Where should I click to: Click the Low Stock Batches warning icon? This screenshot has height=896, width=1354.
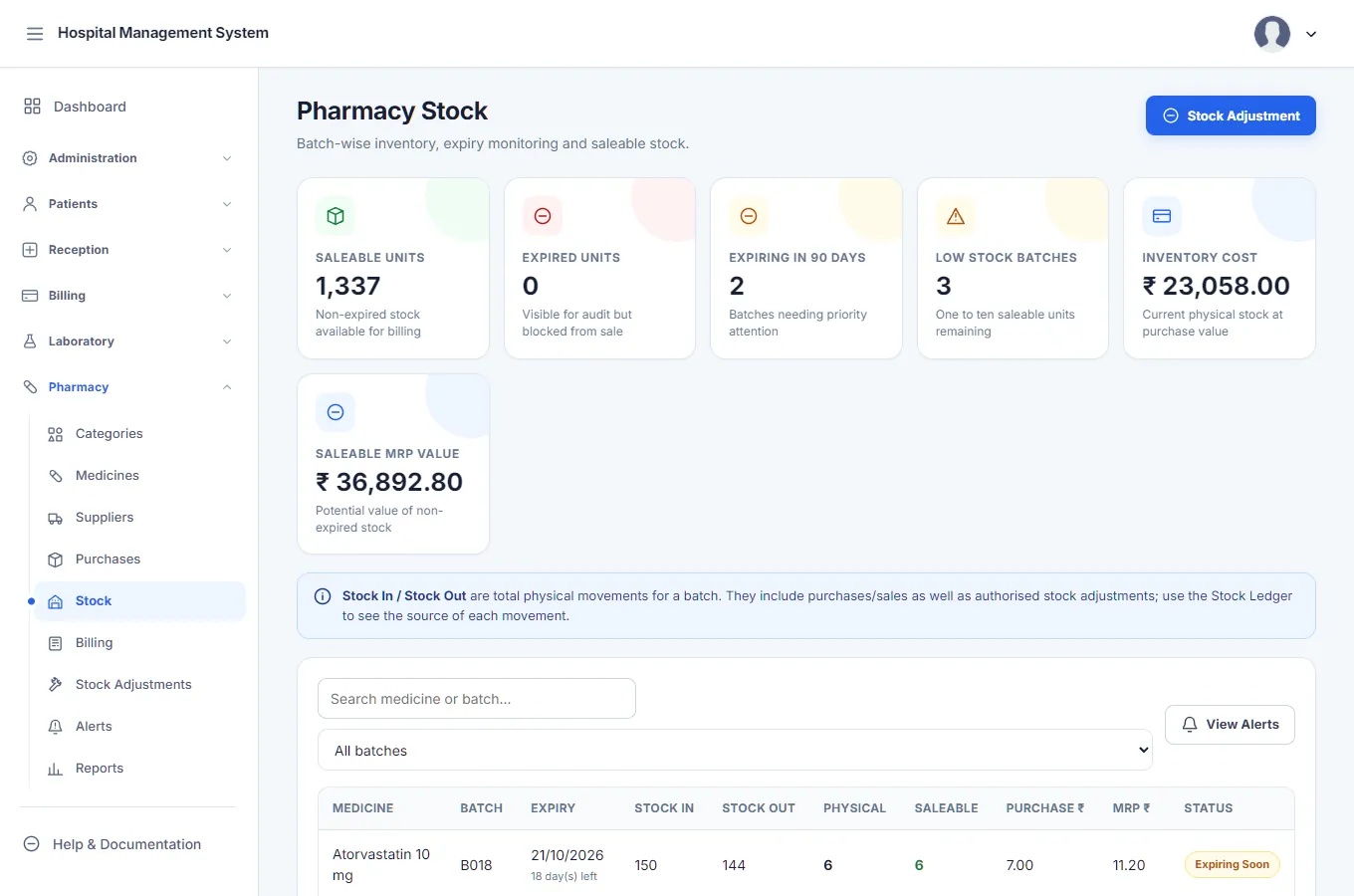coord(956,216)
